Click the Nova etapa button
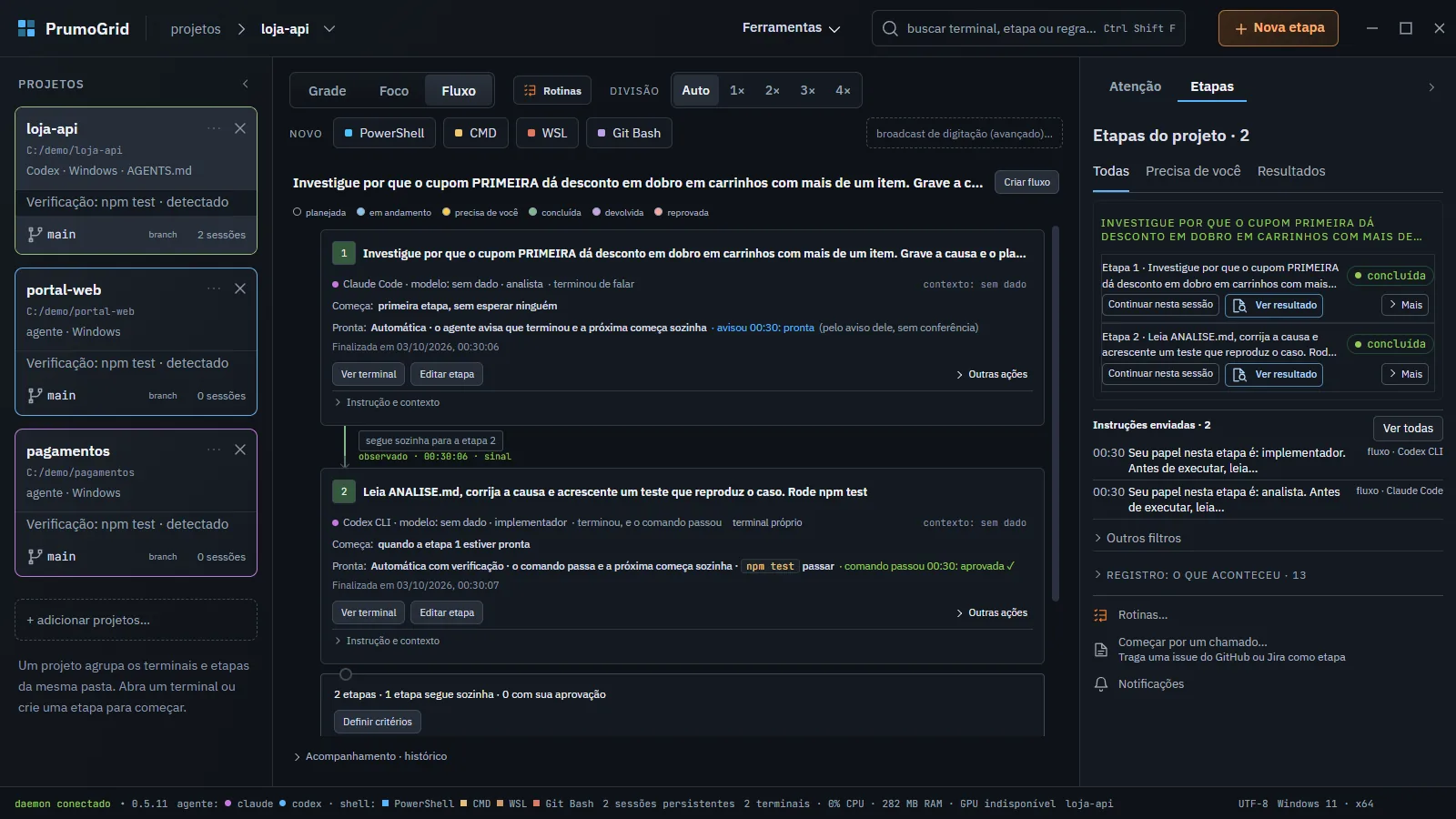 click(1279, 28)
